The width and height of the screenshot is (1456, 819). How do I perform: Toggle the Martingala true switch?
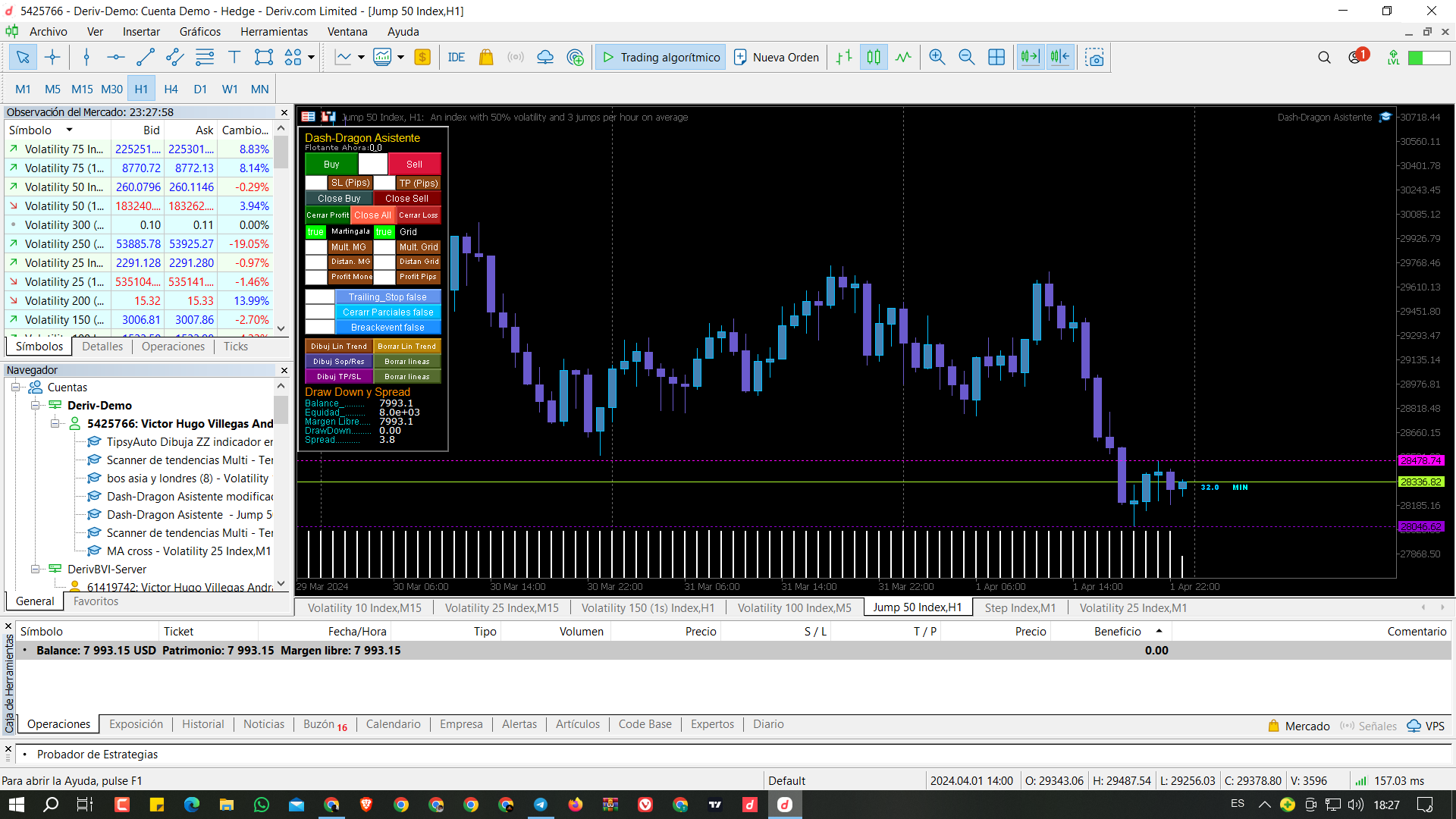(x=315, y=232)
